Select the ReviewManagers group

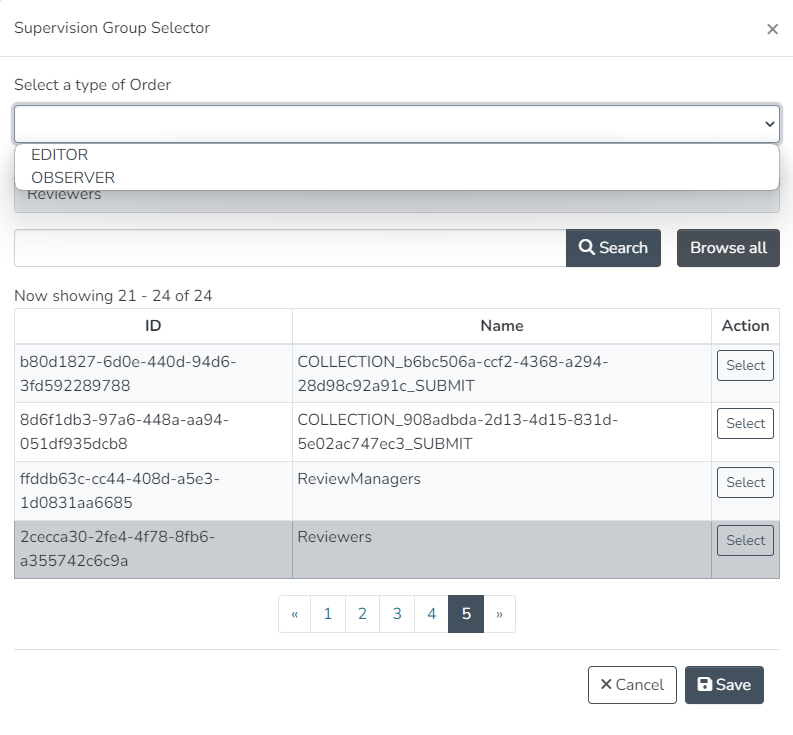coord(745,483)
